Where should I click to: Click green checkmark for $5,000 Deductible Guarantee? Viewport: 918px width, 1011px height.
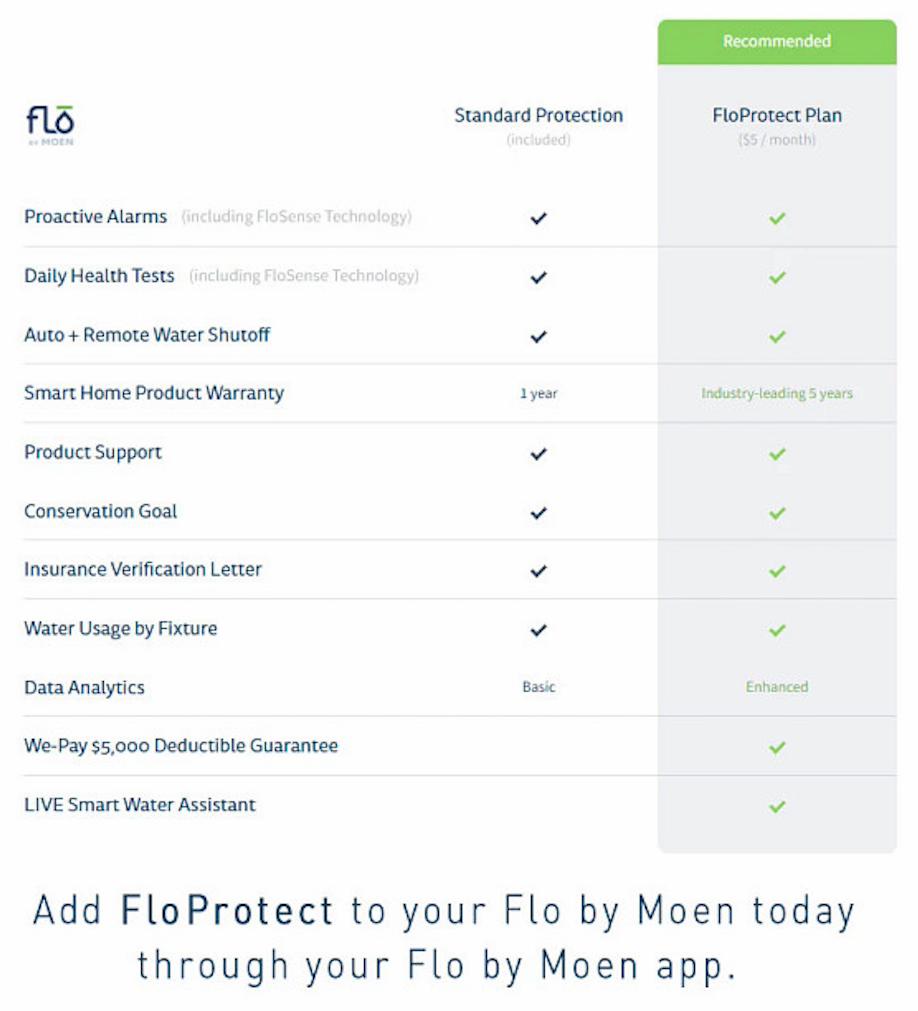(x=777, y=747)
